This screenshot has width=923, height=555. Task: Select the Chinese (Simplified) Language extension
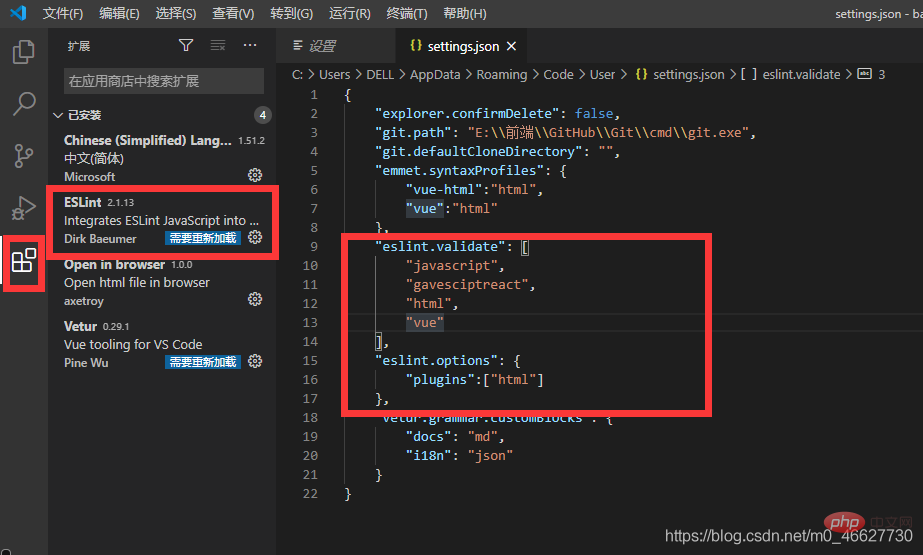tap(162, 158)
